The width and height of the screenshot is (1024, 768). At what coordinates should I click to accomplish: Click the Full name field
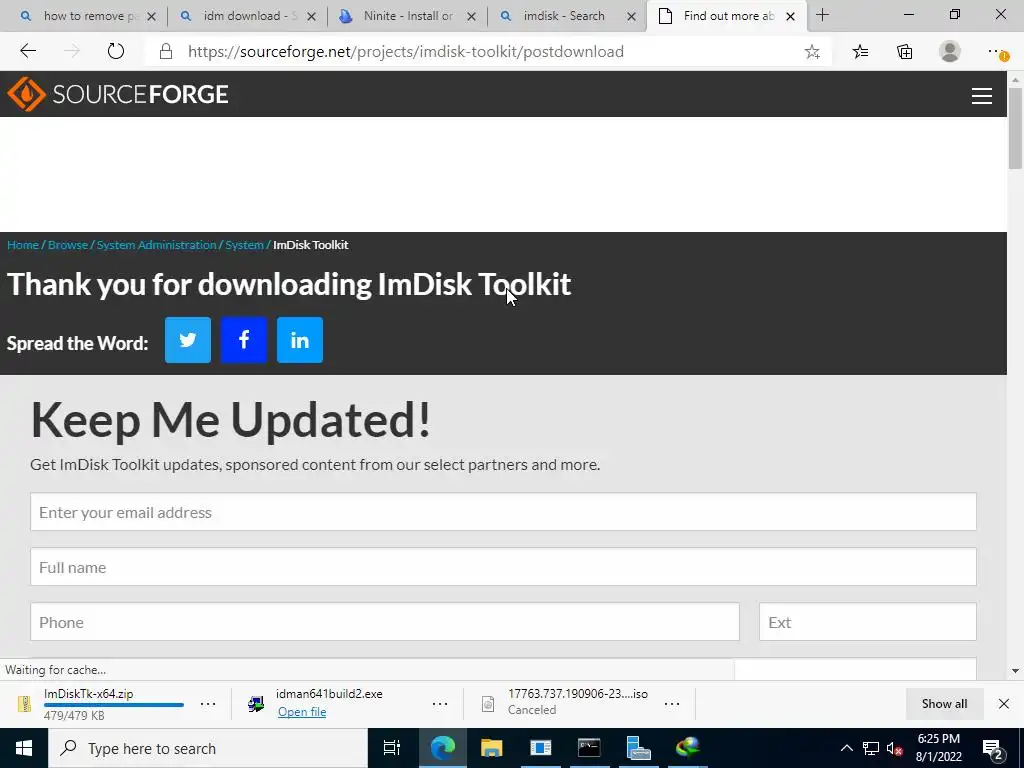coord(503,567)
